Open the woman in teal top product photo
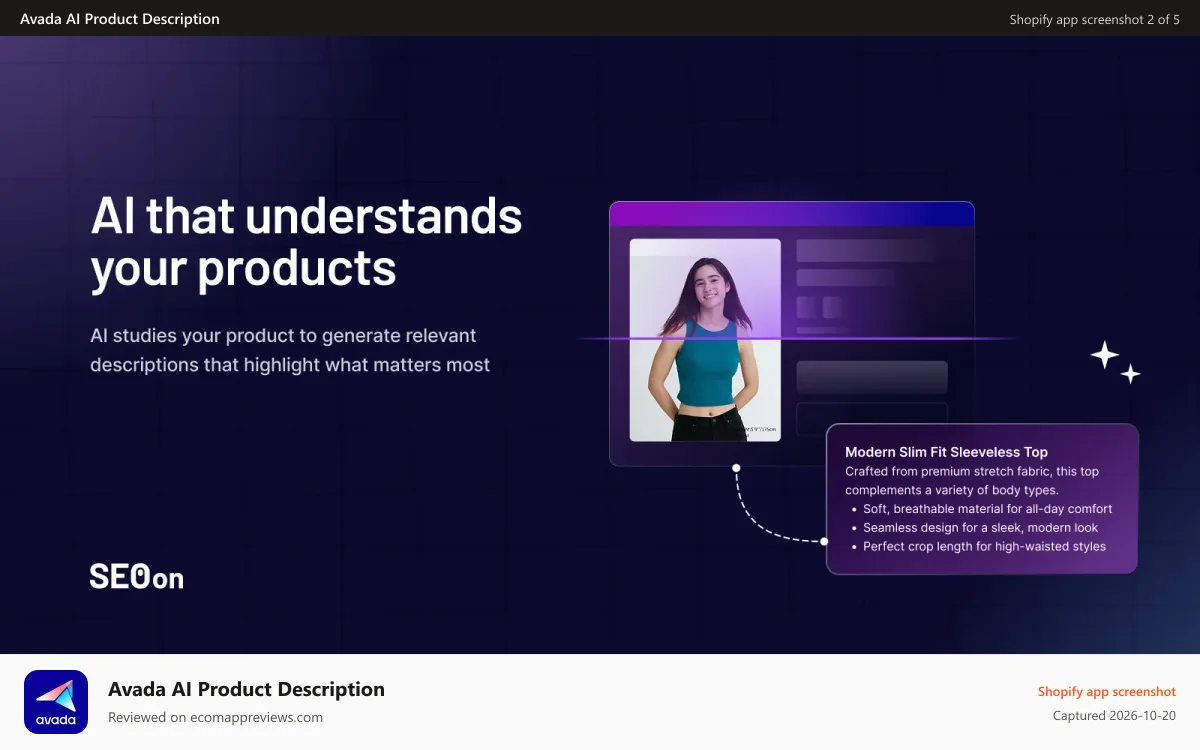1200x750 pixels. 705,340
